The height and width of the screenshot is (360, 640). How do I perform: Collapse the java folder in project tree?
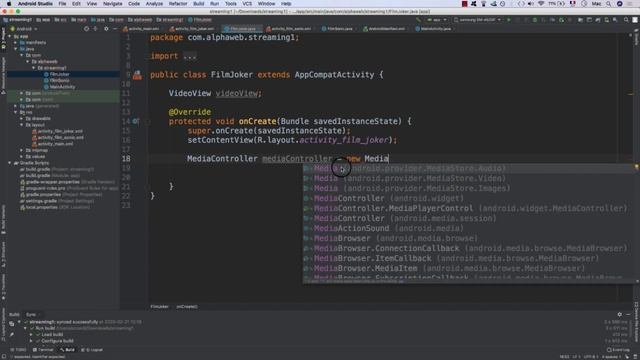click(x=16, y=49)
